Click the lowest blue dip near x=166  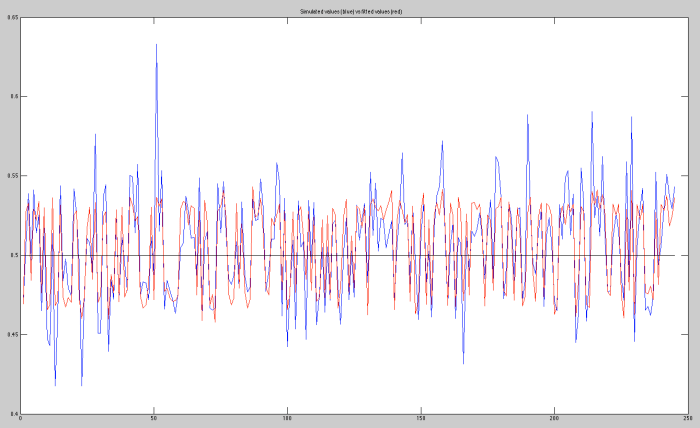463,362
